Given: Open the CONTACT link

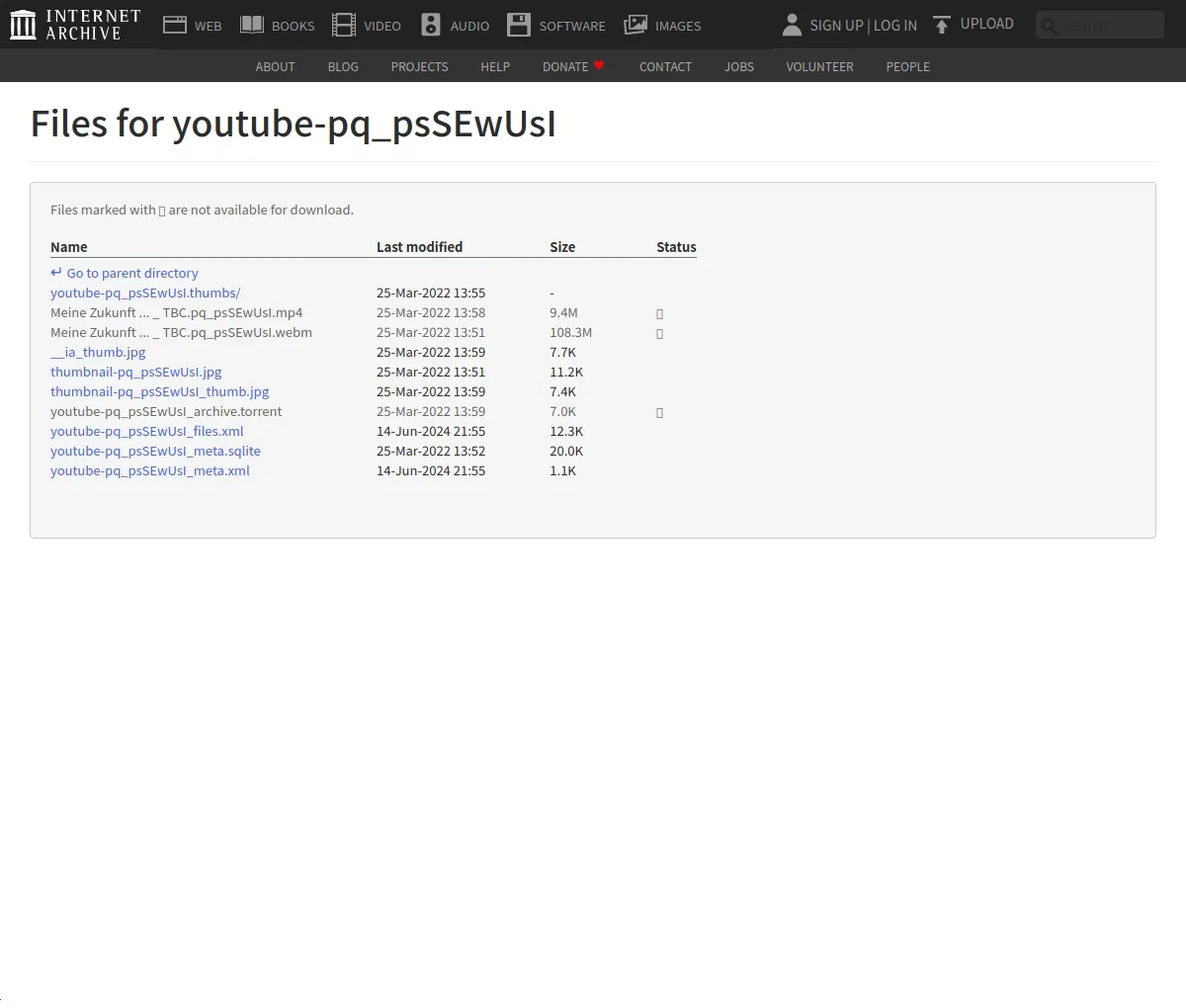Looking at the screenshot, I should click(x=665, y=66).
